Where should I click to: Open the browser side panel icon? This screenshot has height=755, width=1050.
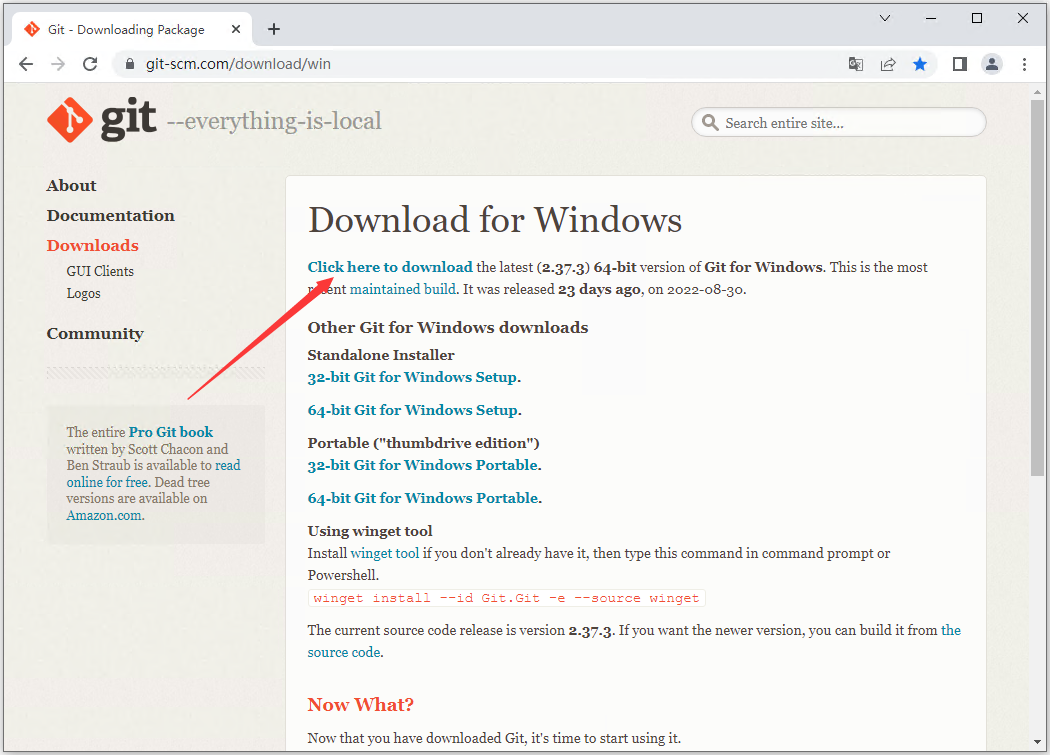960,64
